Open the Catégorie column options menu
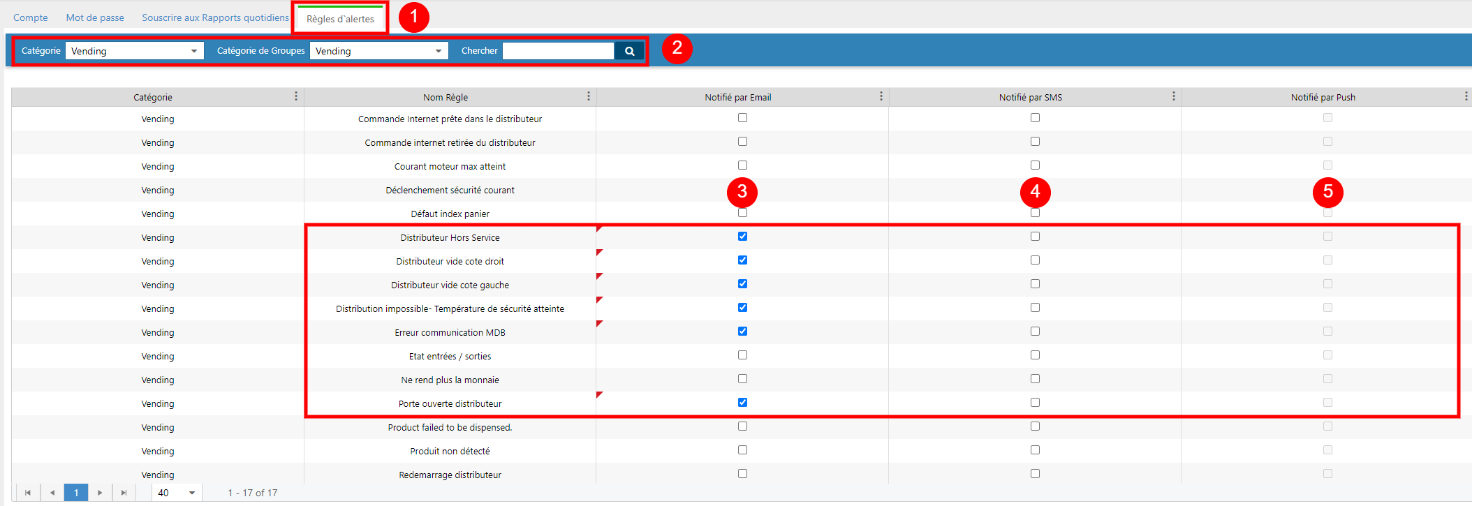This screenshot has height=506, width=1472. [x=296, y=97]
